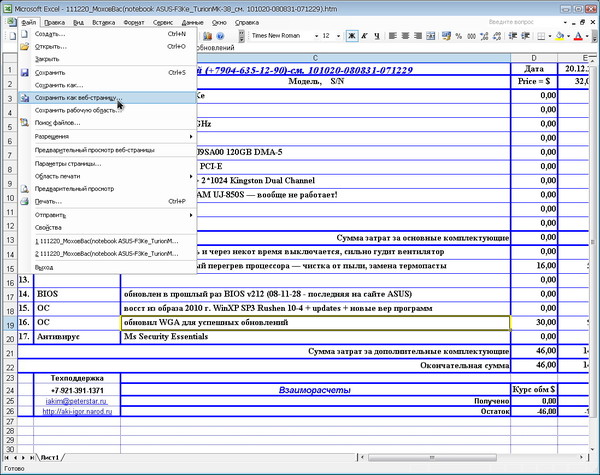Open the Формат menu
This screenshot has width=600, height=475.
(134, 23)
